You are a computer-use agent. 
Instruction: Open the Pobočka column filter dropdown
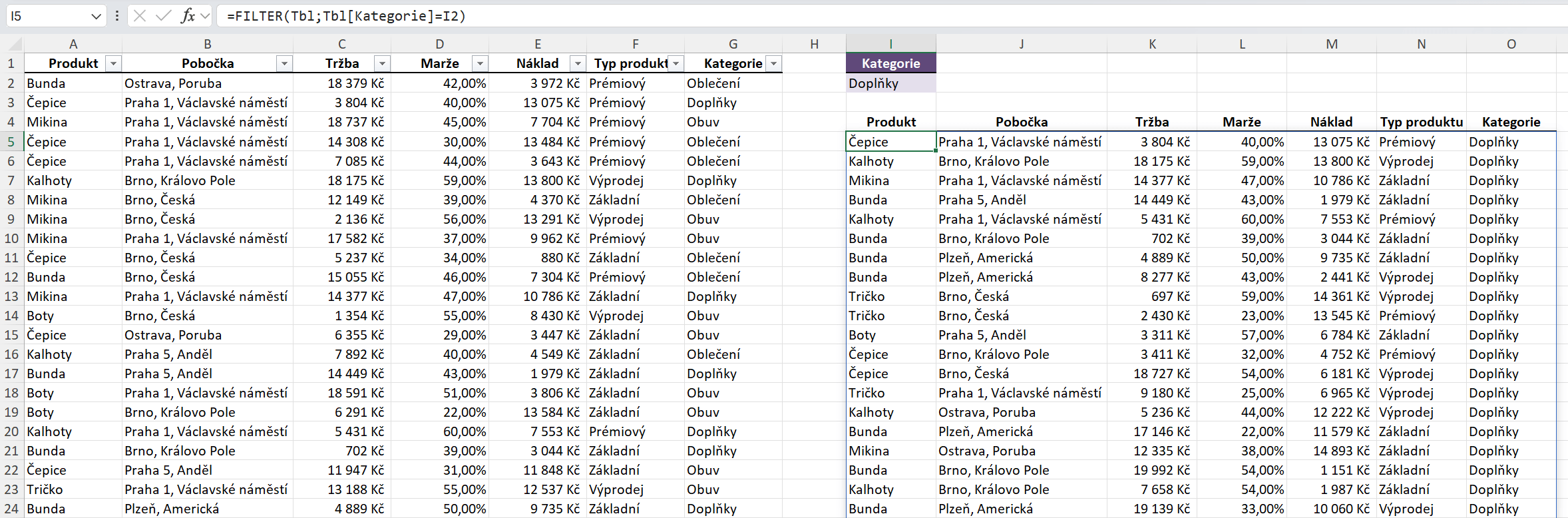pos(285,64)
